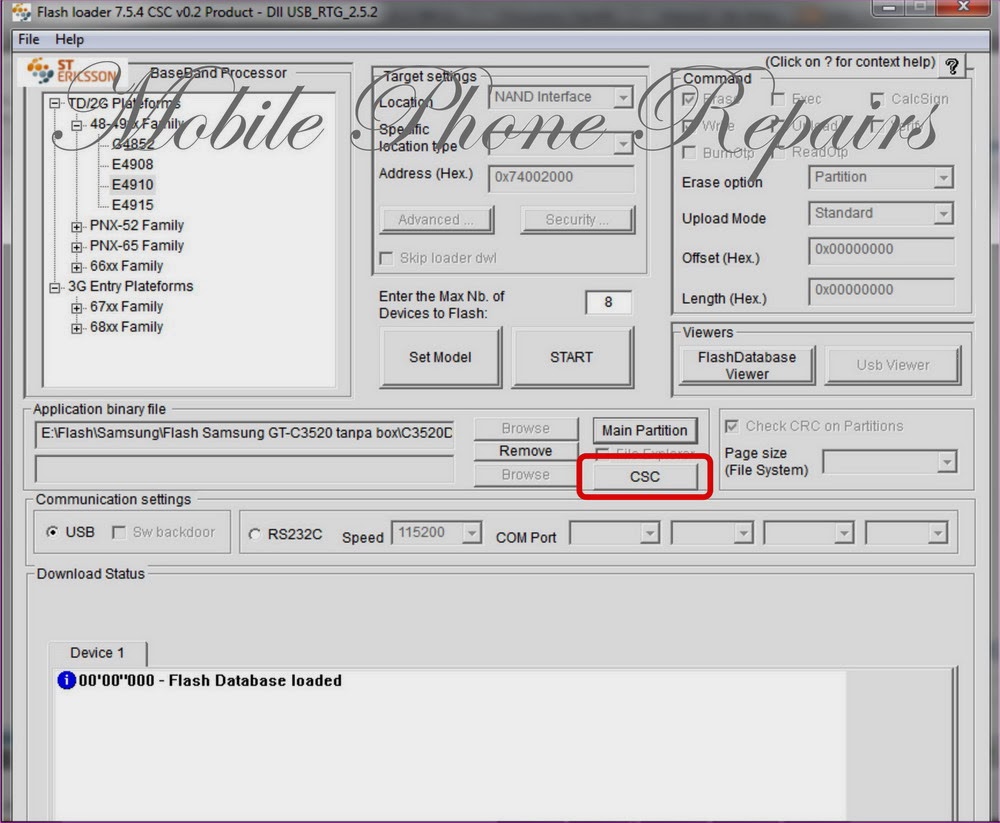Click the Set Model button

pyautogui.click(x=440, y=357)
